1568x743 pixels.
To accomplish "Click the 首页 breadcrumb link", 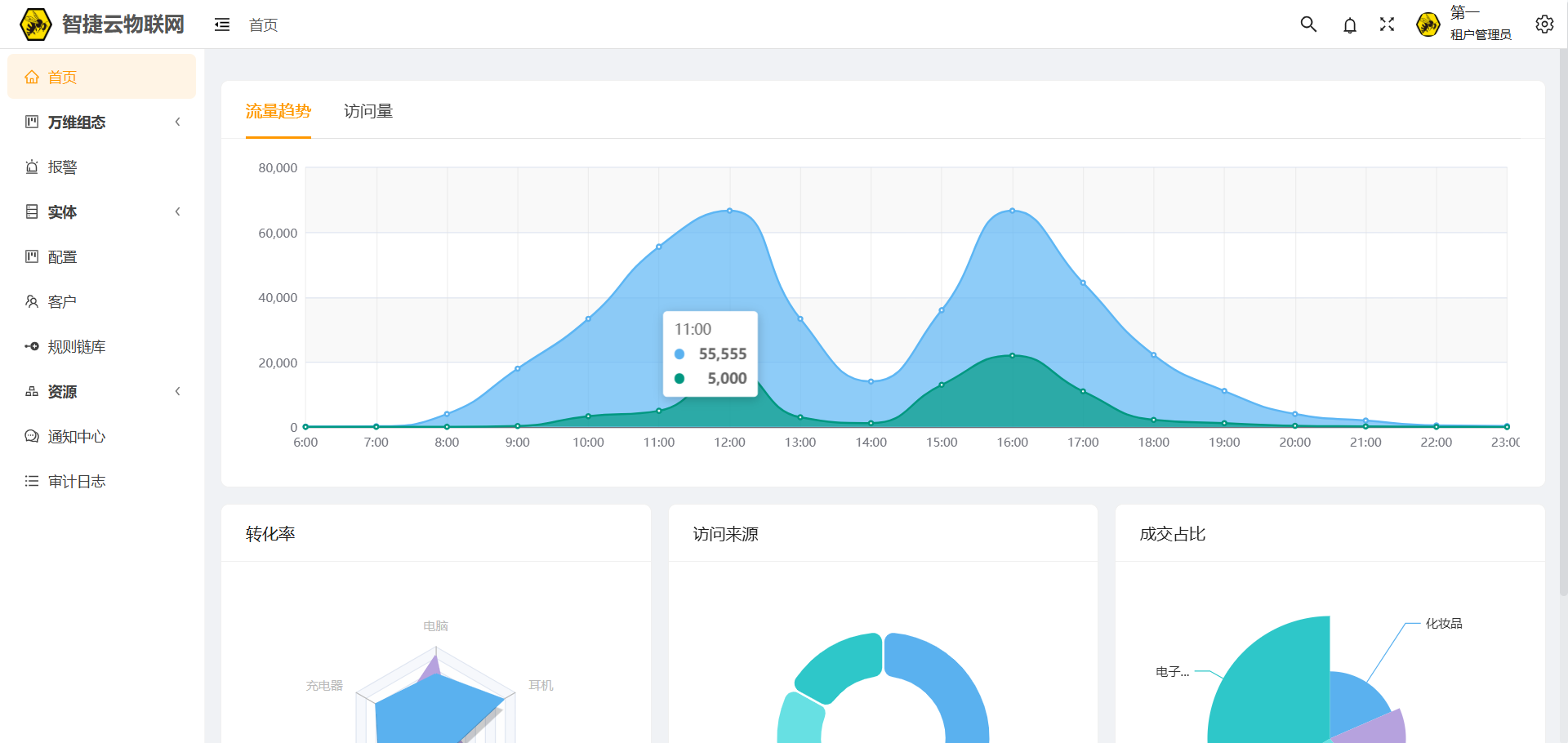I will pyautogui.click(x=263, y=25).
